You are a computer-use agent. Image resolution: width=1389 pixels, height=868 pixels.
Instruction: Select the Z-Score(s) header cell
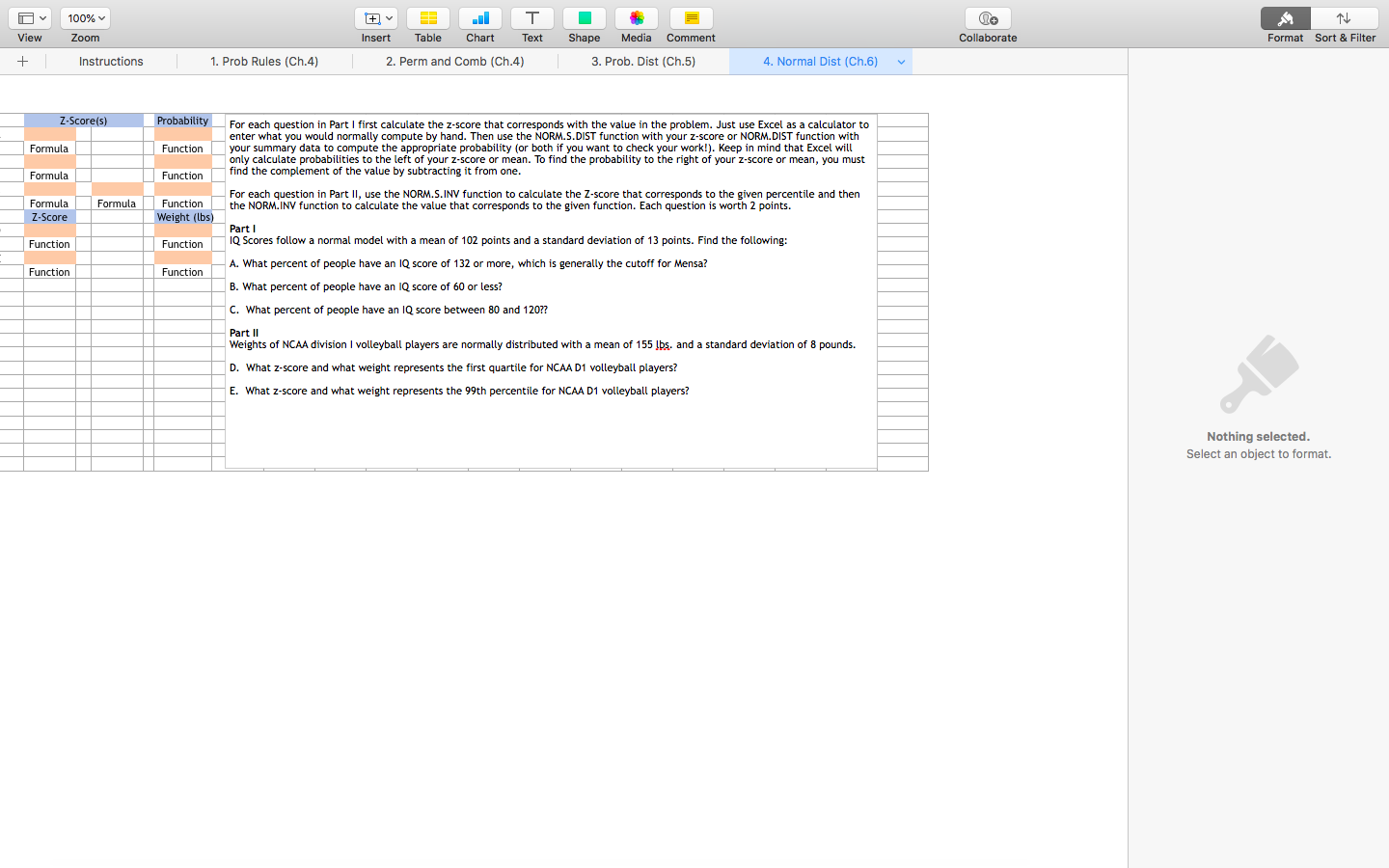click(83, 120)
